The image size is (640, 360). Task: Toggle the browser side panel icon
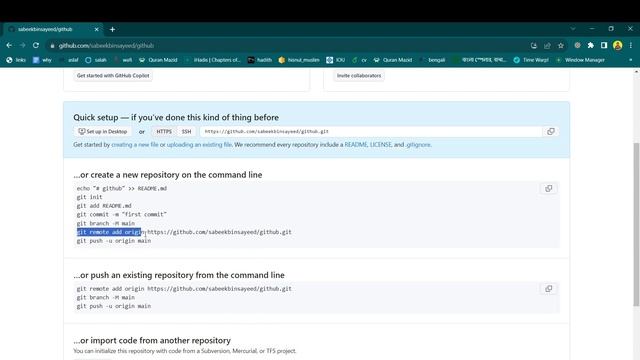coord(604,45)
